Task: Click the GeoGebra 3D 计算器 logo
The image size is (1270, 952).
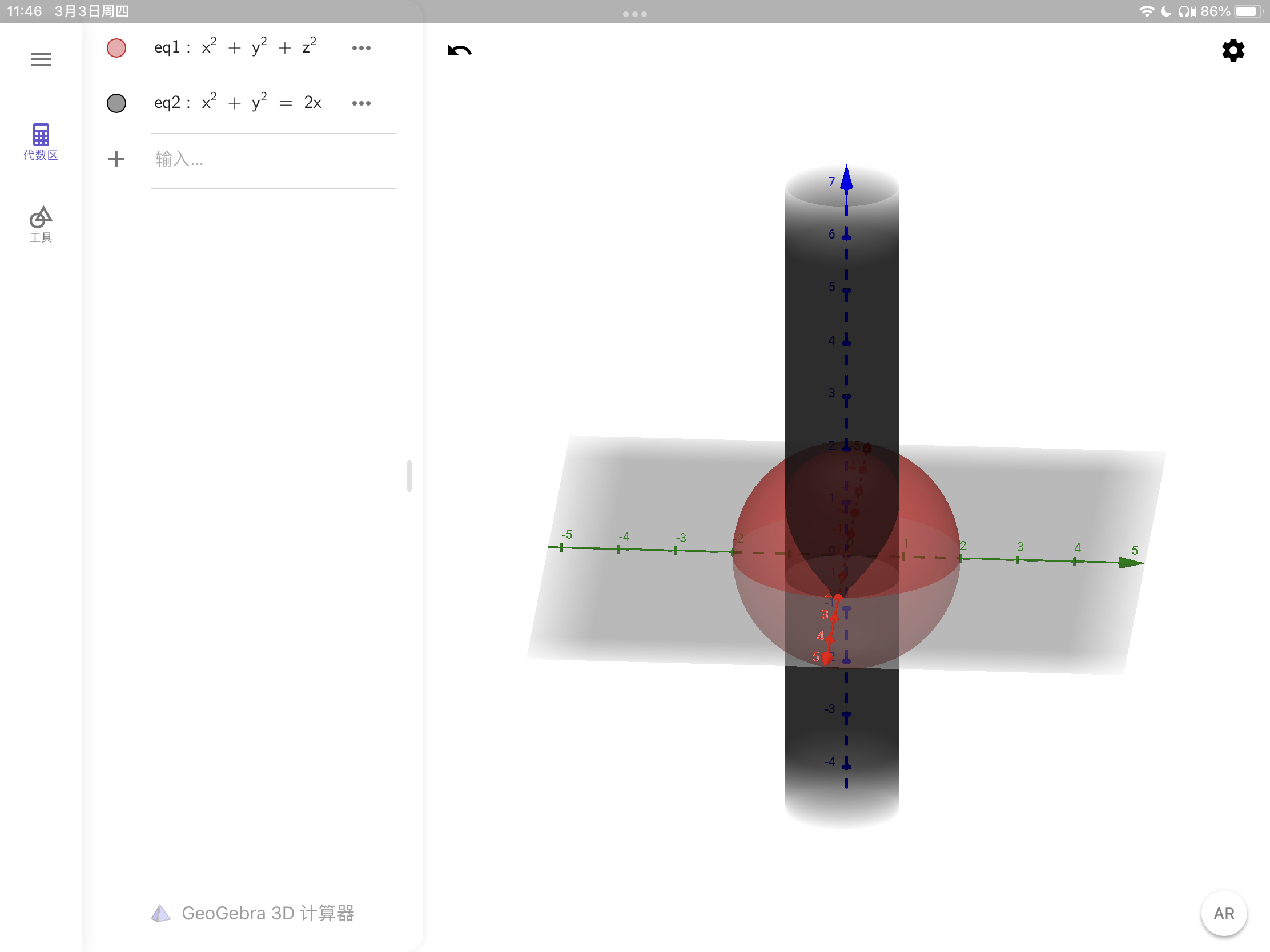Action: point(252,913)
